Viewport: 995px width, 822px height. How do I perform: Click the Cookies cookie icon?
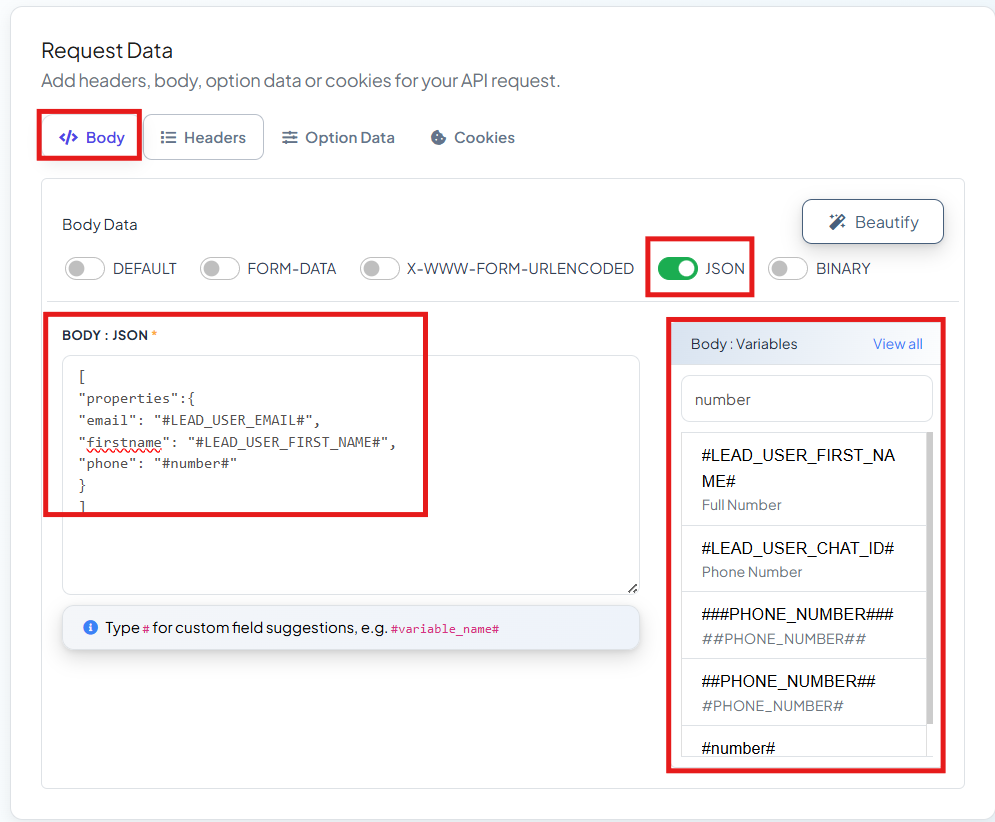[x=438, y=137]
